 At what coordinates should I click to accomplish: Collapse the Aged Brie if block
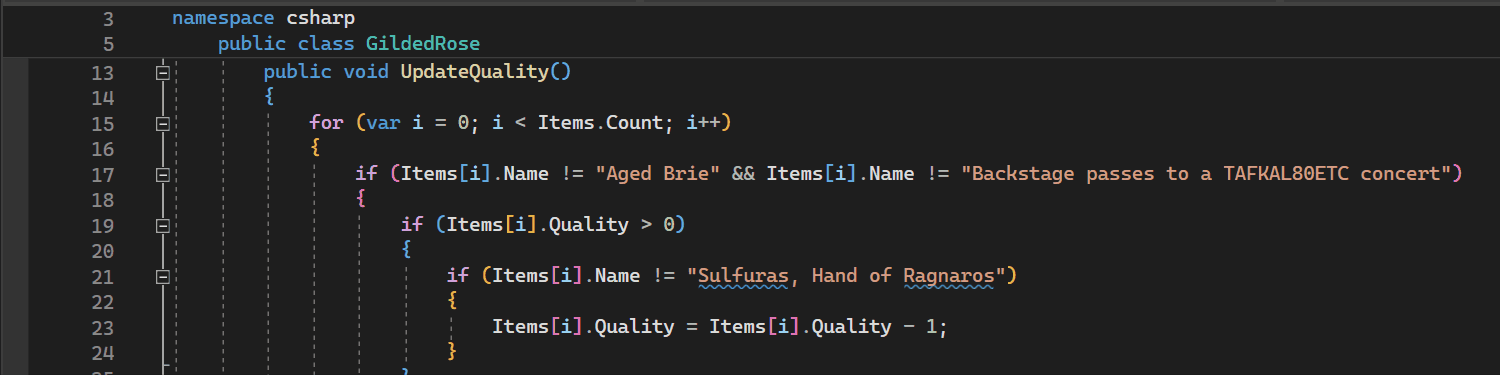pos(161,175)
